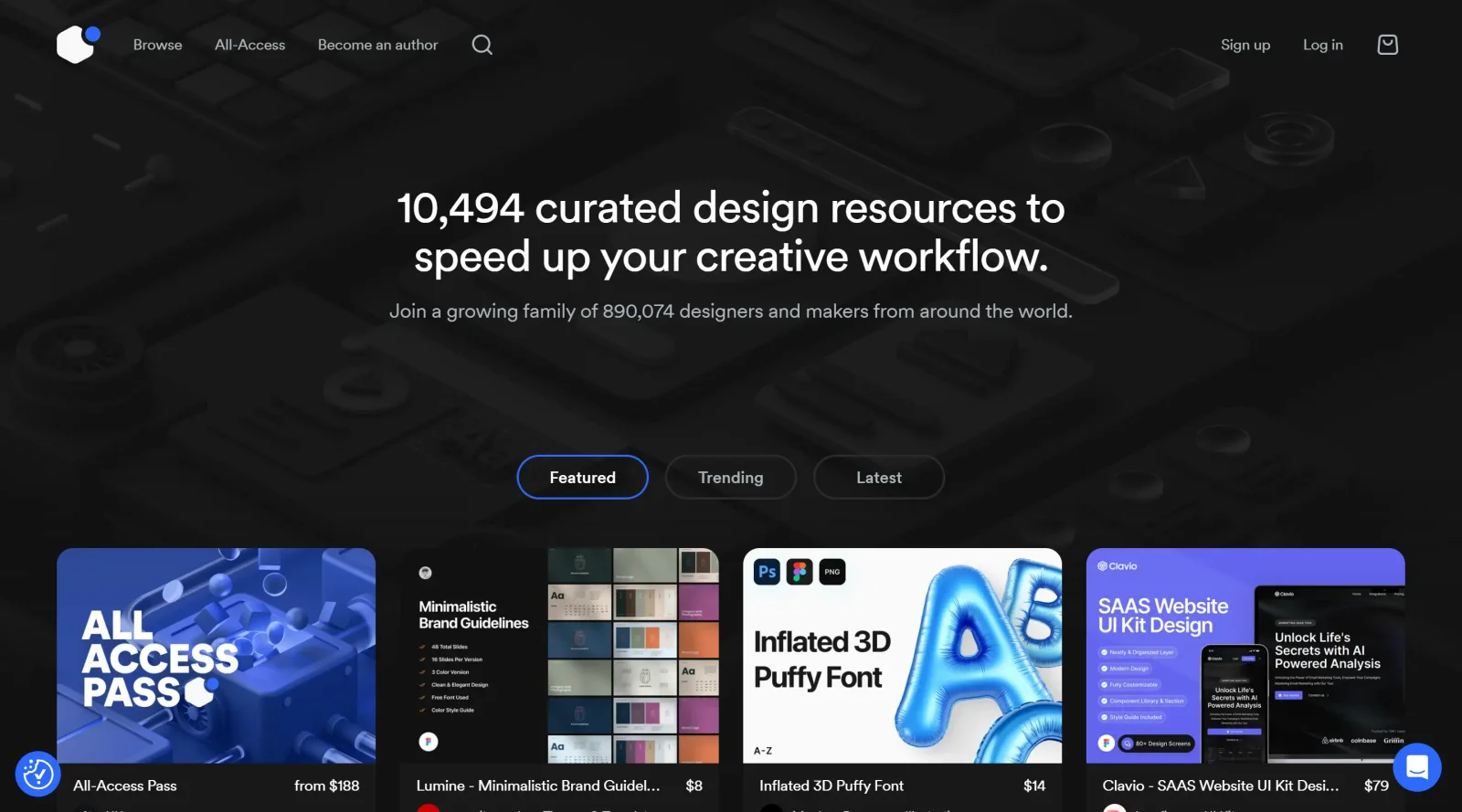The width and height of the screenshot is (1462, 812).
Task: Open the Clavio SAAS Website UI Kit thumbnail
Action: (1245, 655)
